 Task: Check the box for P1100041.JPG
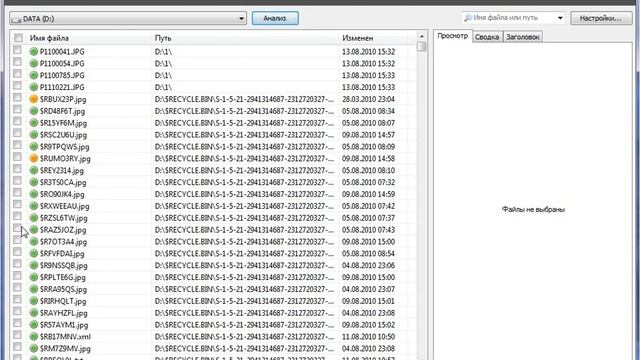(17, 50)
